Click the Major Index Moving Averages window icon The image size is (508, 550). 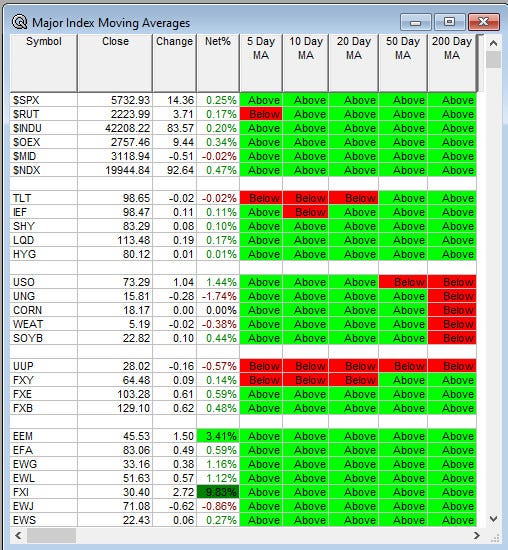(19, 22)
